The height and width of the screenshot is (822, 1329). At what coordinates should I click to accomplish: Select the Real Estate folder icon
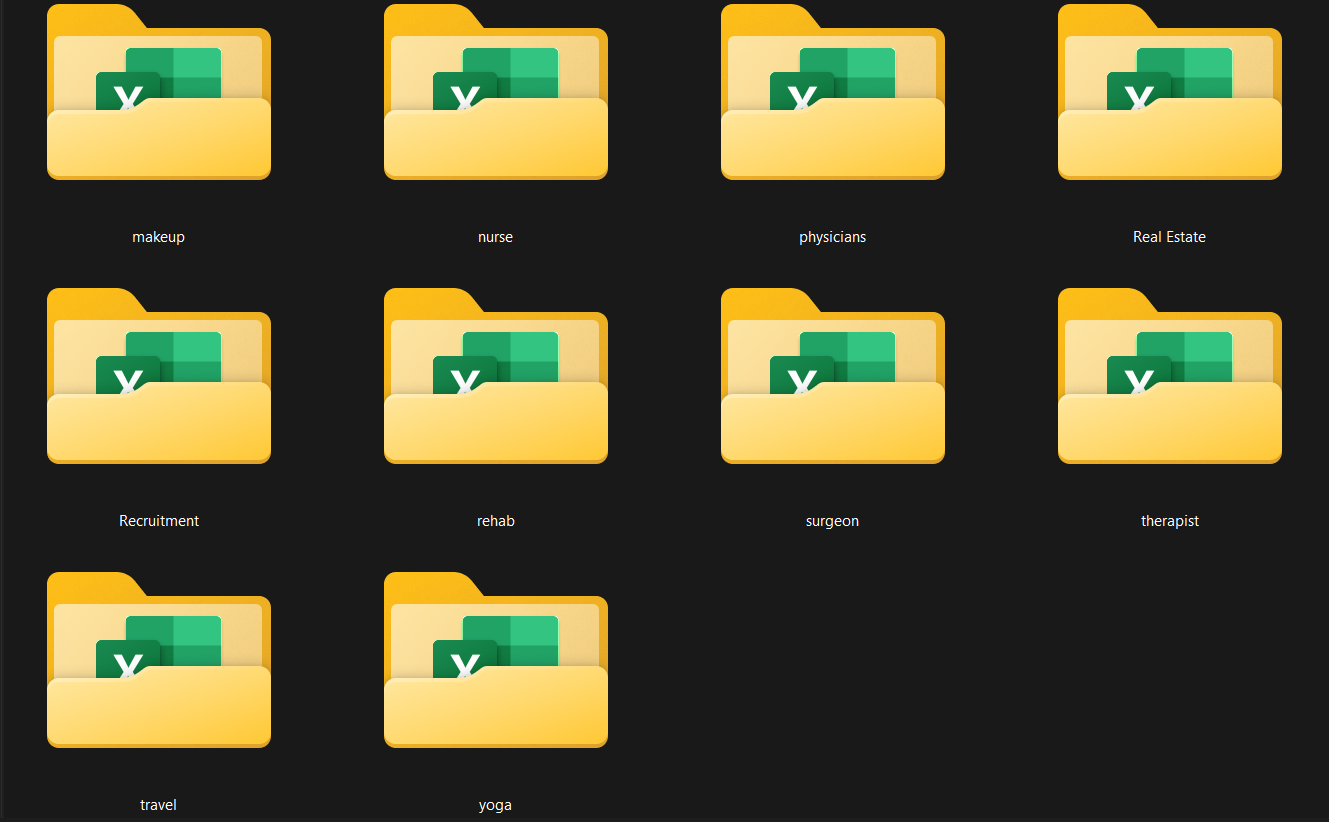[x=1170, y=92]
